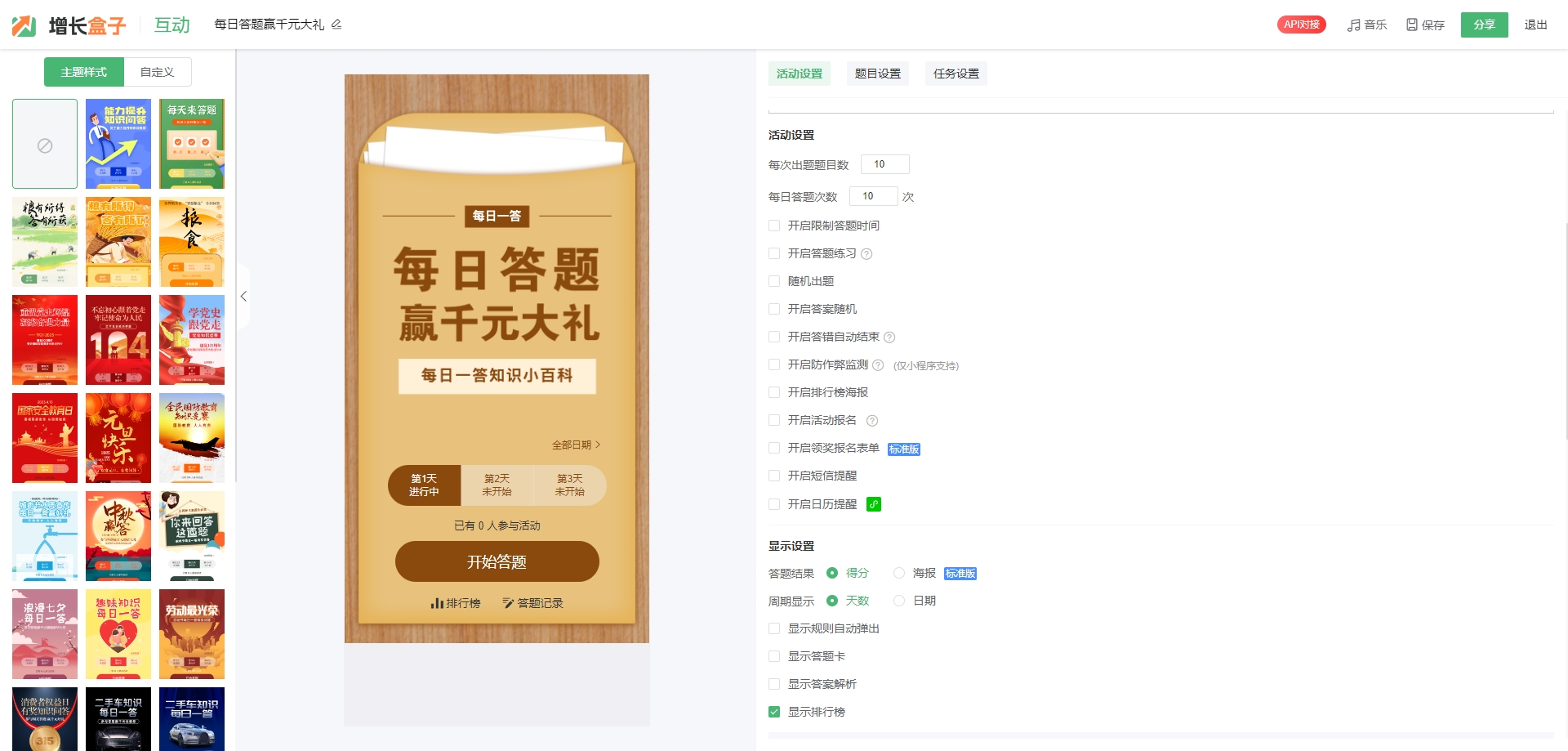
Task: Switch to the 题目设置 tab
Action: click(x=877, y=74)
